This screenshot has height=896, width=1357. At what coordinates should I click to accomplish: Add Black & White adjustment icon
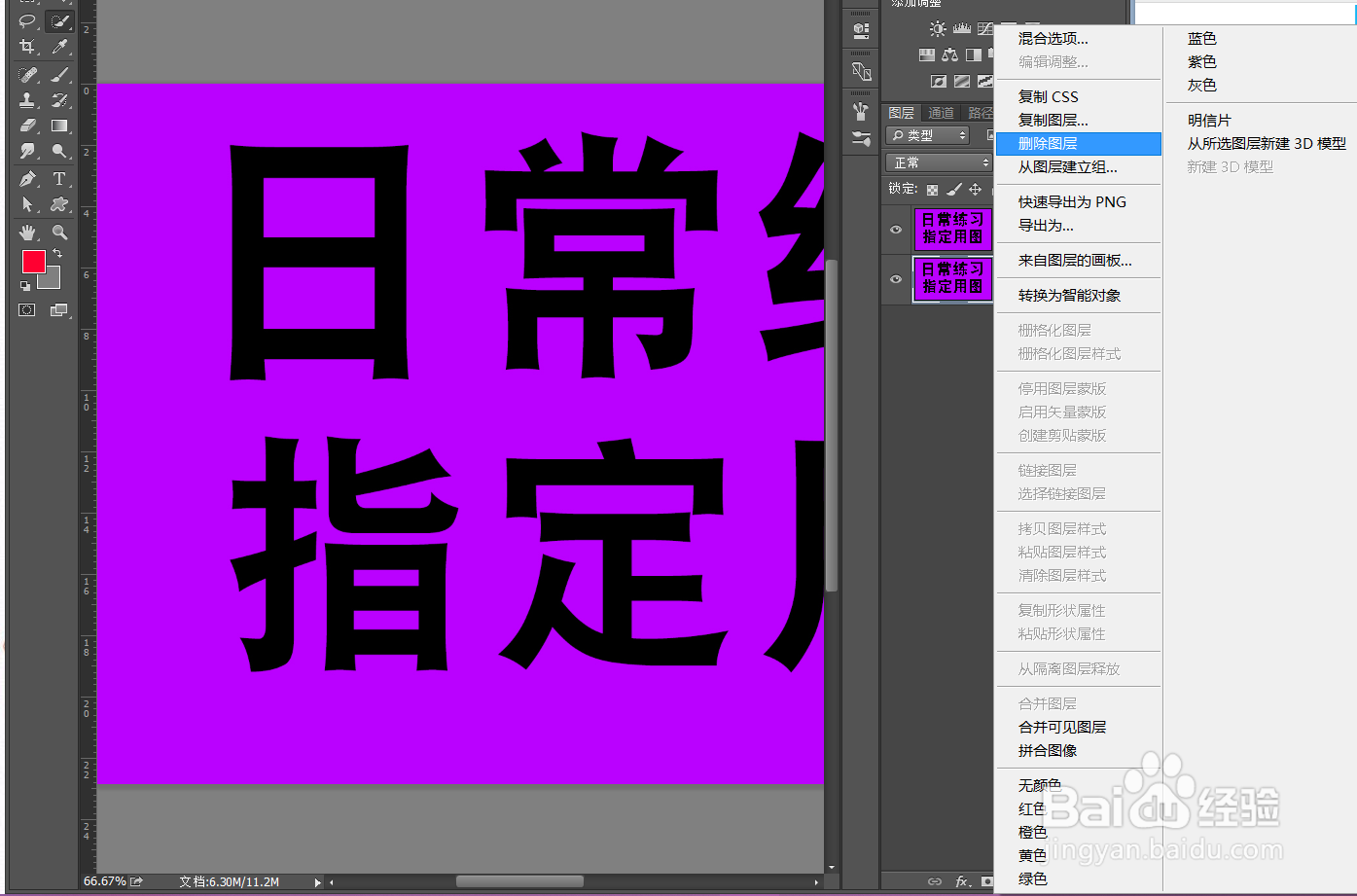click(x=974, y=55)
